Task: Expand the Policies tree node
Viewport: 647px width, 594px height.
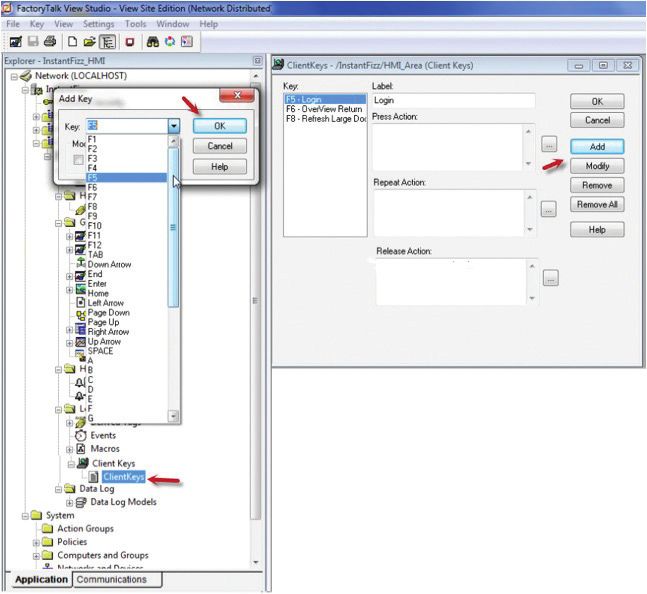Action: [36, 542]
